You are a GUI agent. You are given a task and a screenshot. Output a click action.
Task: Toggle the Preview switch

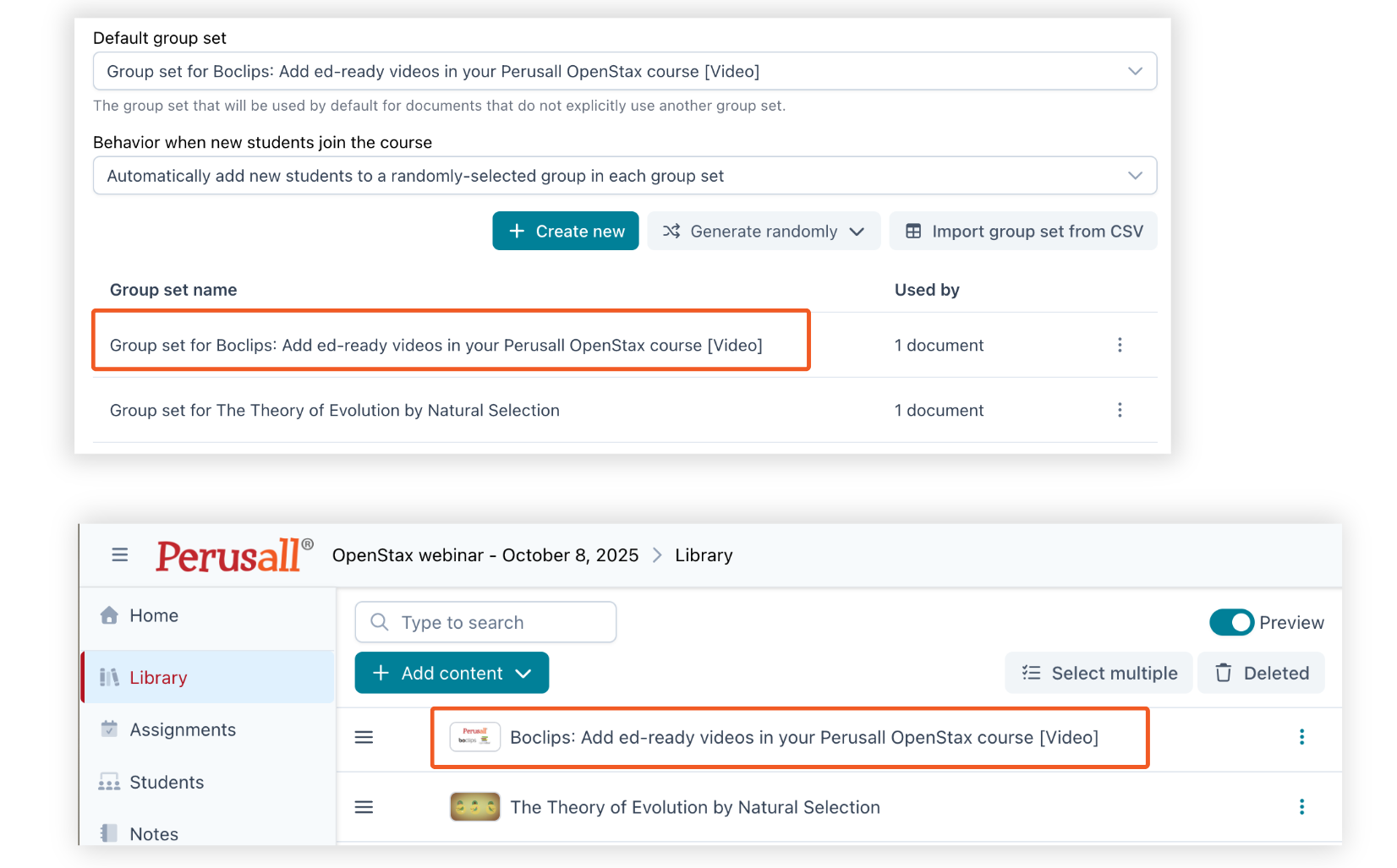pyautogui.click(x=1231, y=622)
